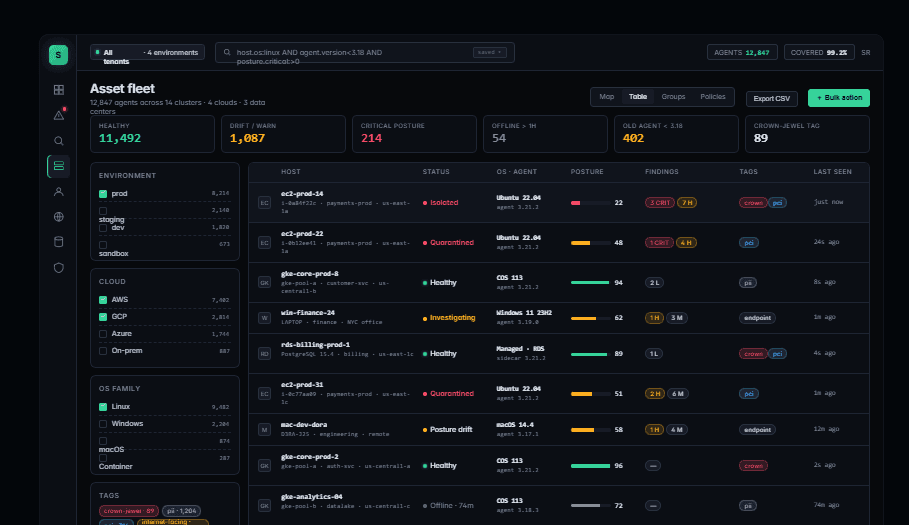The height and width of the screenshot is (525, 909).
Task: Open the saved queries dropdown
Action: 490,52
